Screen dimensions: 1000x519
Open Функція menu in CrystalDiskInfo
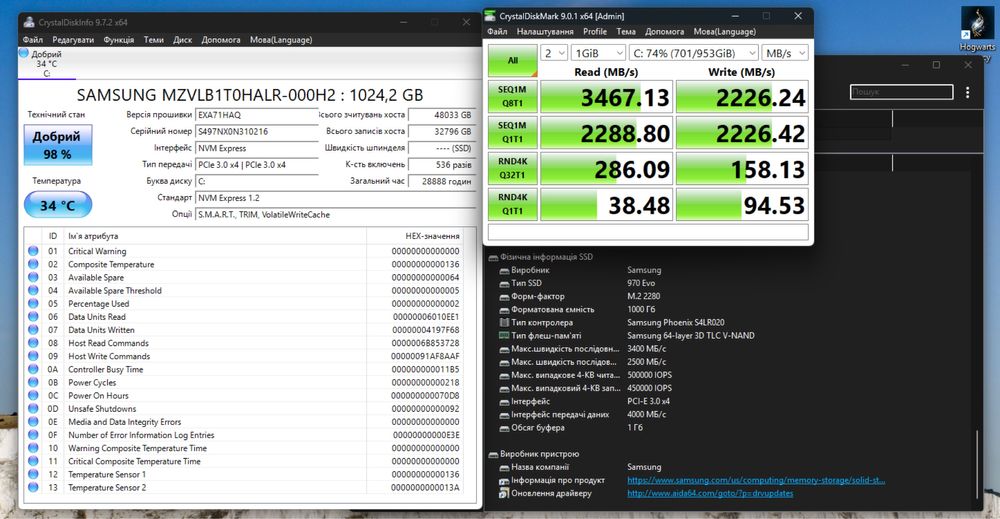click(119, 40)
